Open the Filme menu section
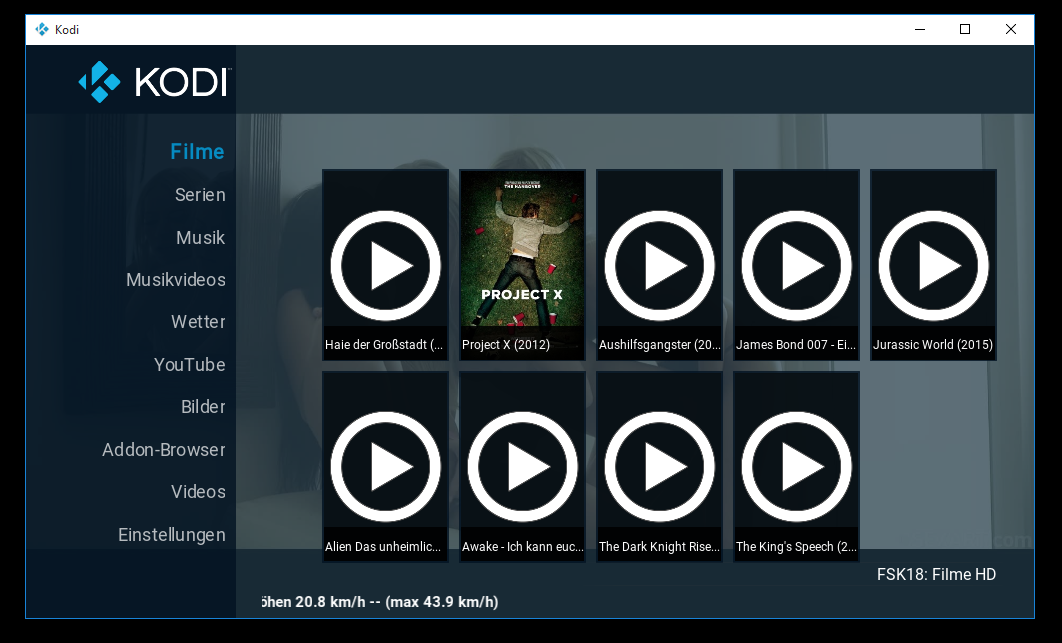 (x=197, y=151)
